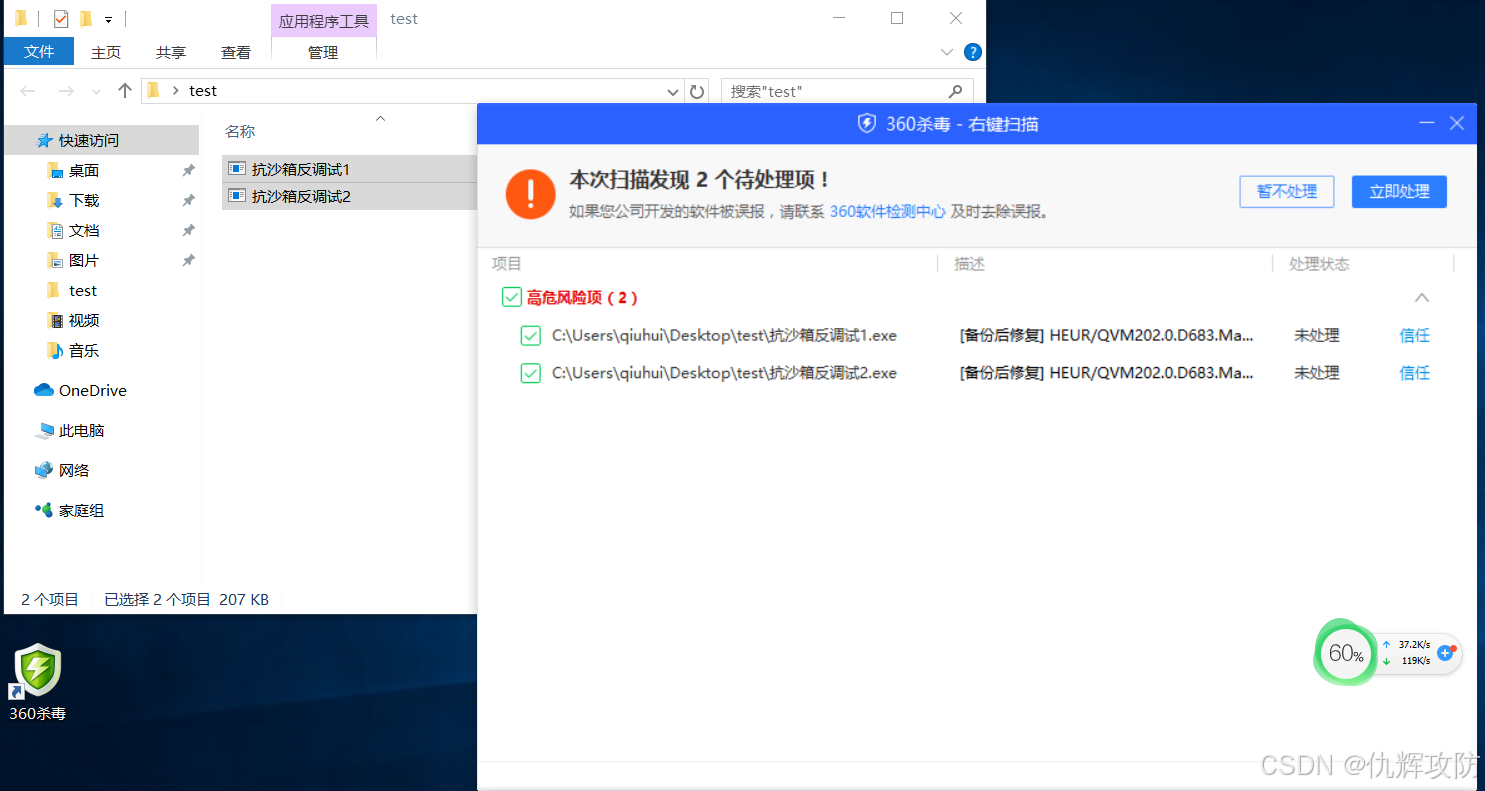
Task: Select 下载 in the navigation pane
Action: (84, 201)
